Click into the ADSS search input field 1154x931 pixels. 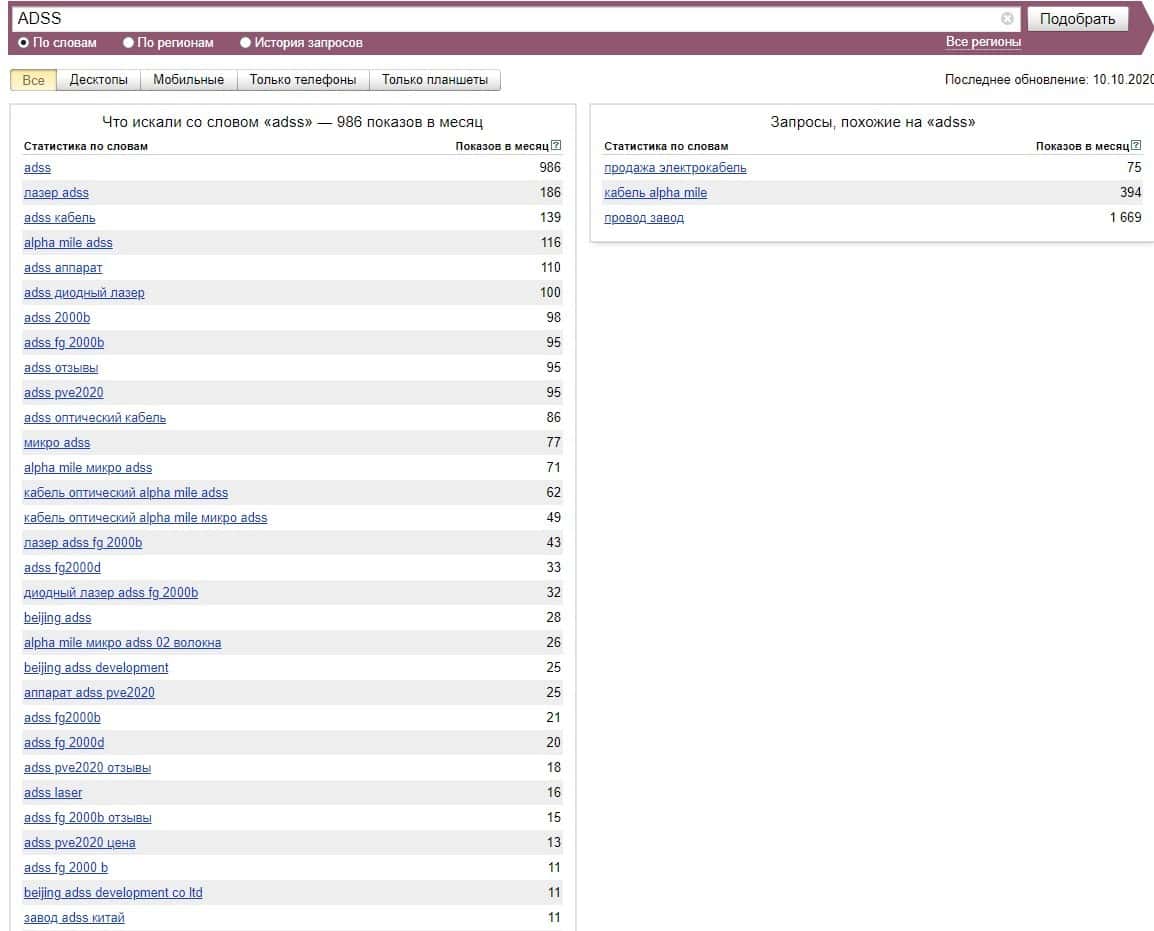[x=500, y=19]
